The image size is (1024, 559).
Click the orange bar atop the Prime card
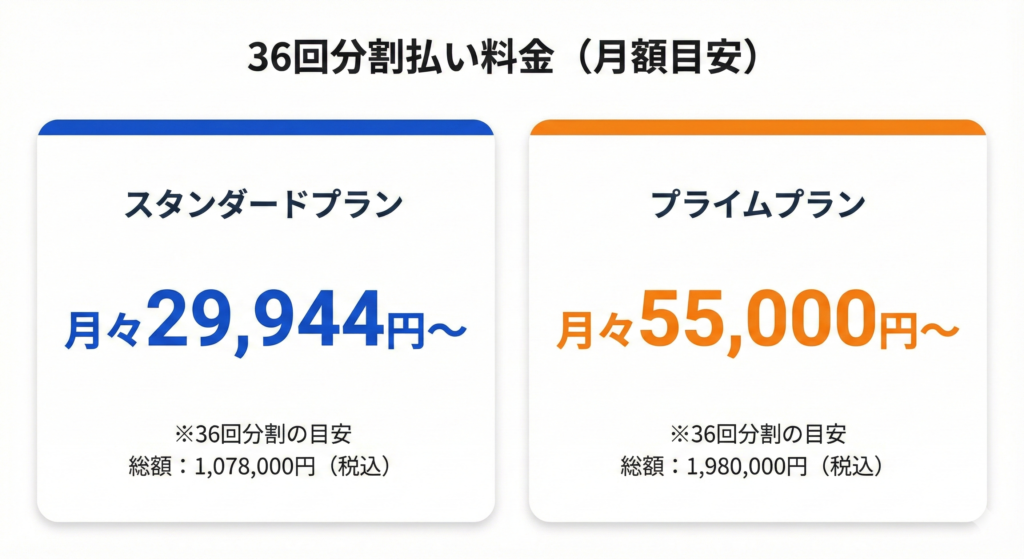pos(757,127)
